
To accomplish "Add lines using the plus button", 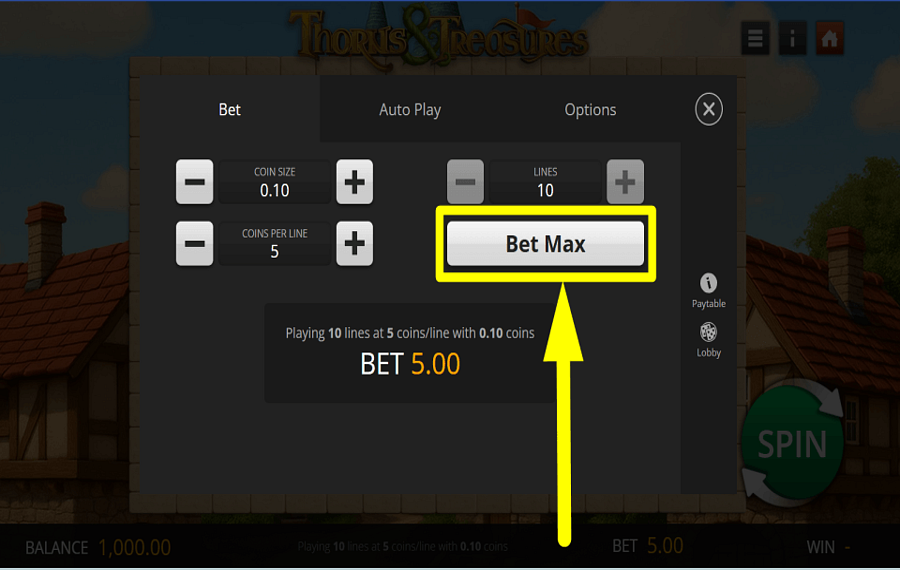I will (625, 182).
